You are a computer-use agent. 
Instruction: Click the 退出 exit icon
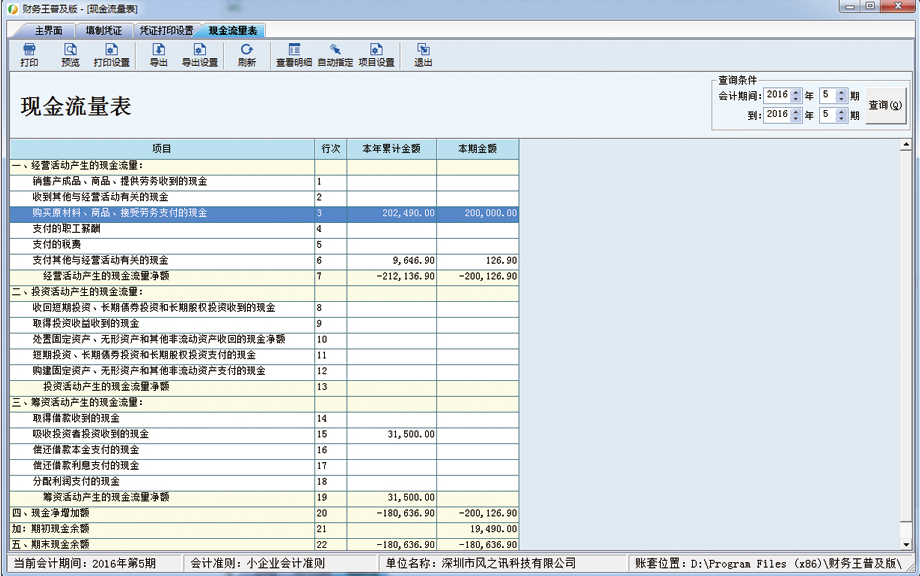pos(423,55)
